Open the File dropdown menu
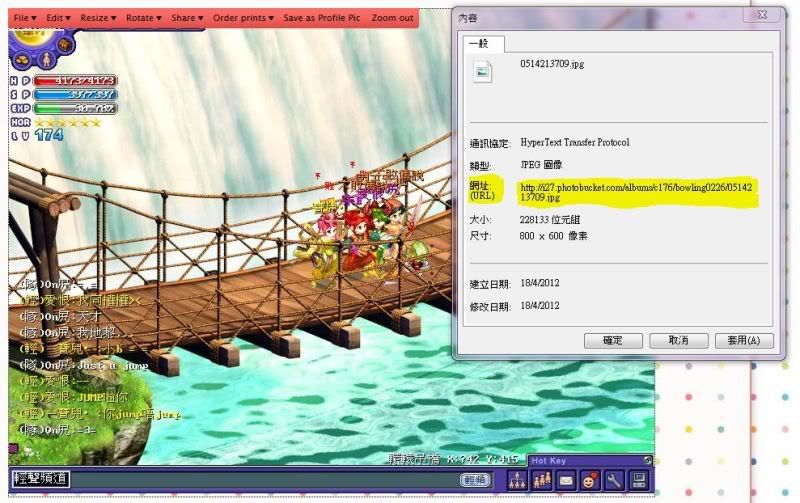The width and height of the screenshot is (800, 503). (x=24, y=18)
